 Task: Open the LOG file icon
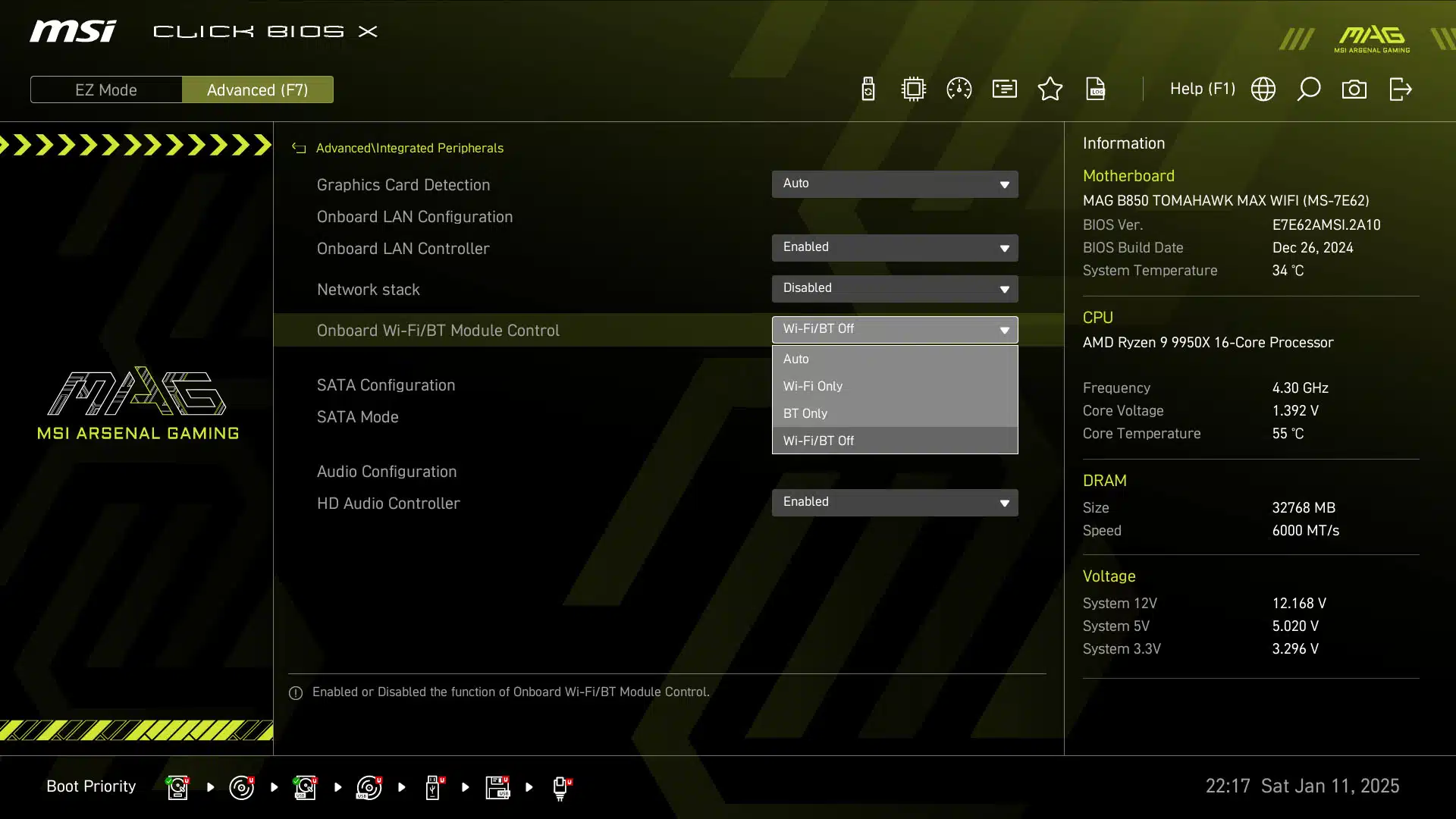[1096, 89]
